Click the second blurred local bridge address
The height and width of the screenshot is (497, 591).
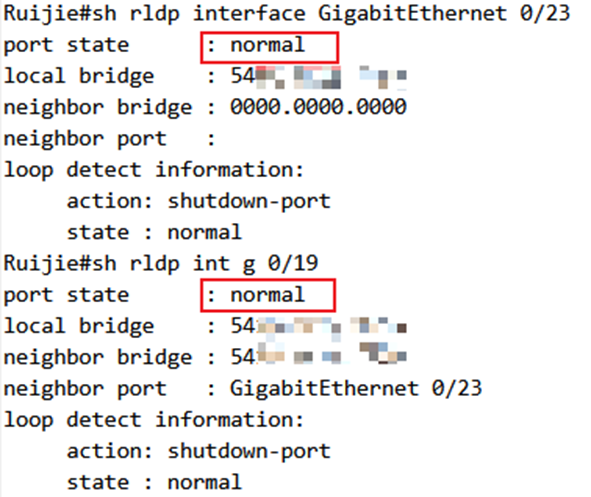[318, 326]
